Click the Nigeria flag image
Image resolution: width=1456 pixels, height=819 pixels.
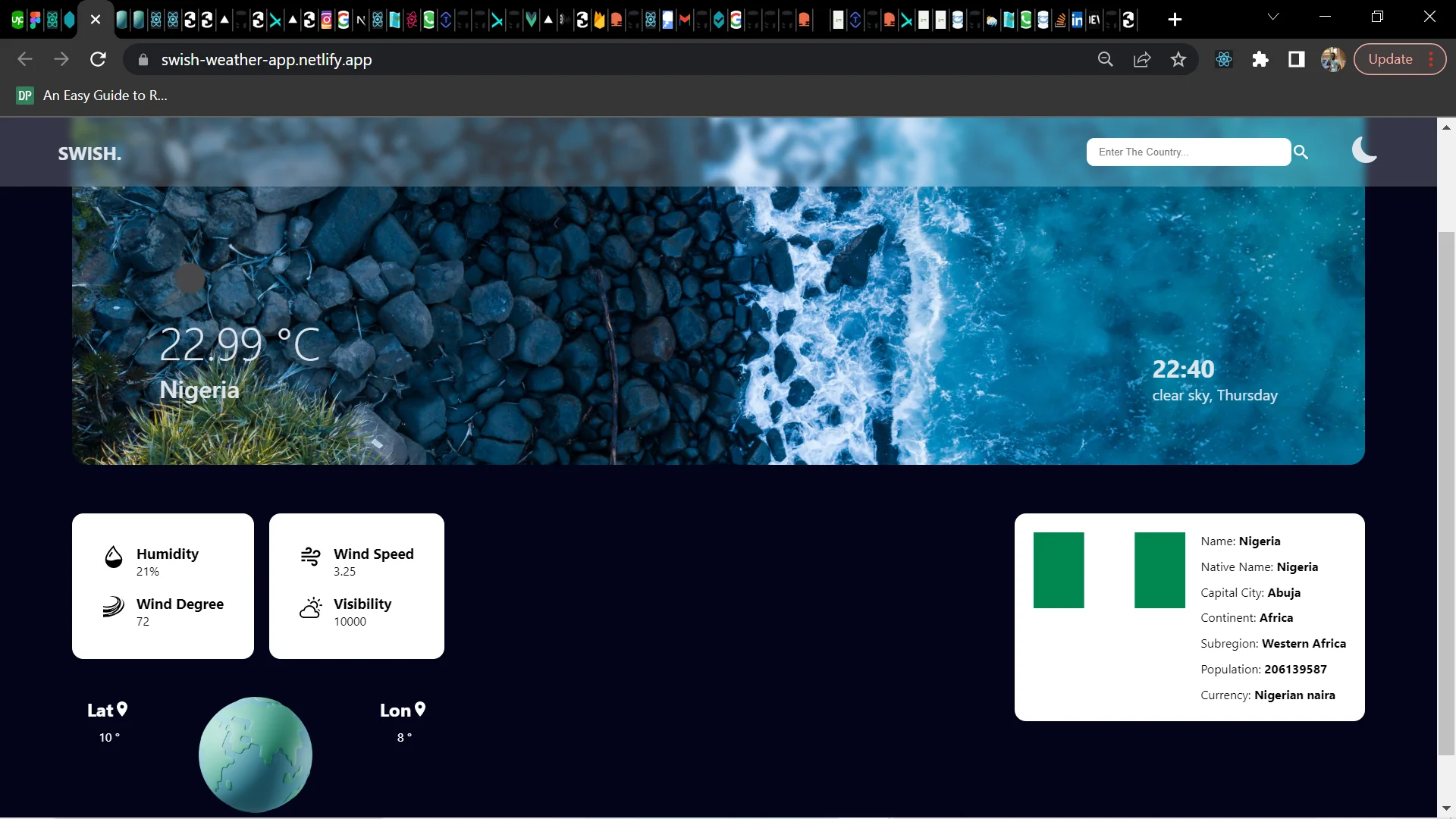[1109, 570]
